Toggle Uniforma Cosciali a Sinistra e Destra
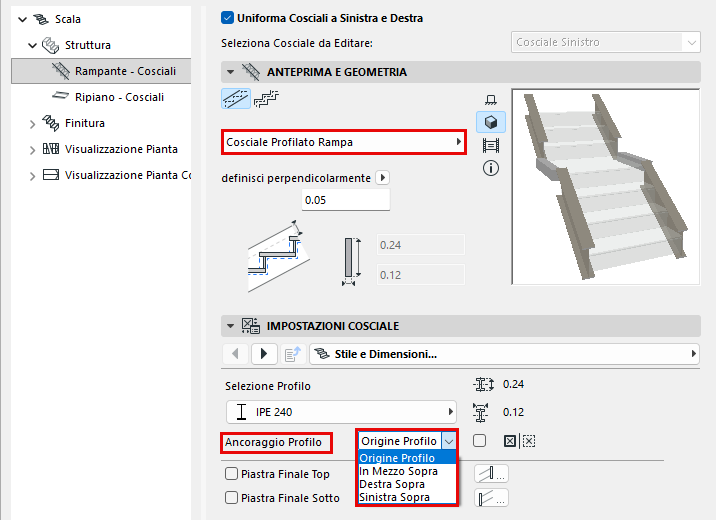The image size is (716, 520). tap(227, 18)
